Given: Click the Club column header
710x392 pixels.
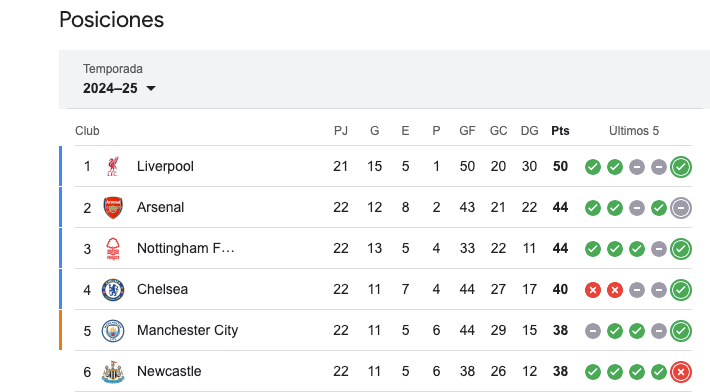Looking at the screenshot, I should click(87, 131).
